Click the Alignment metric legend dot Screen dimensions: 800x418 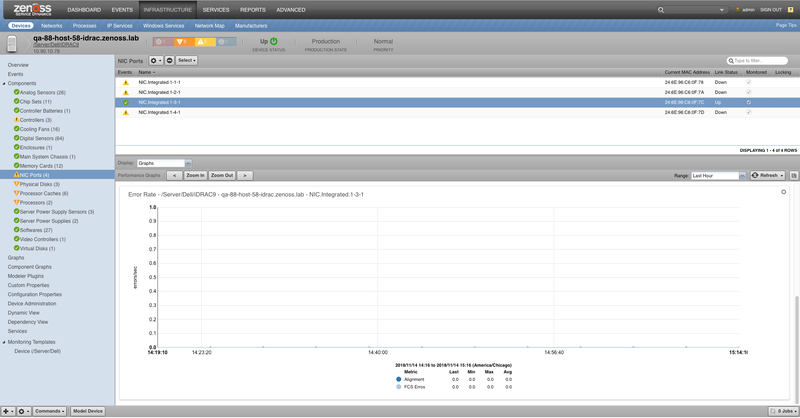click(x=398, y=379)
